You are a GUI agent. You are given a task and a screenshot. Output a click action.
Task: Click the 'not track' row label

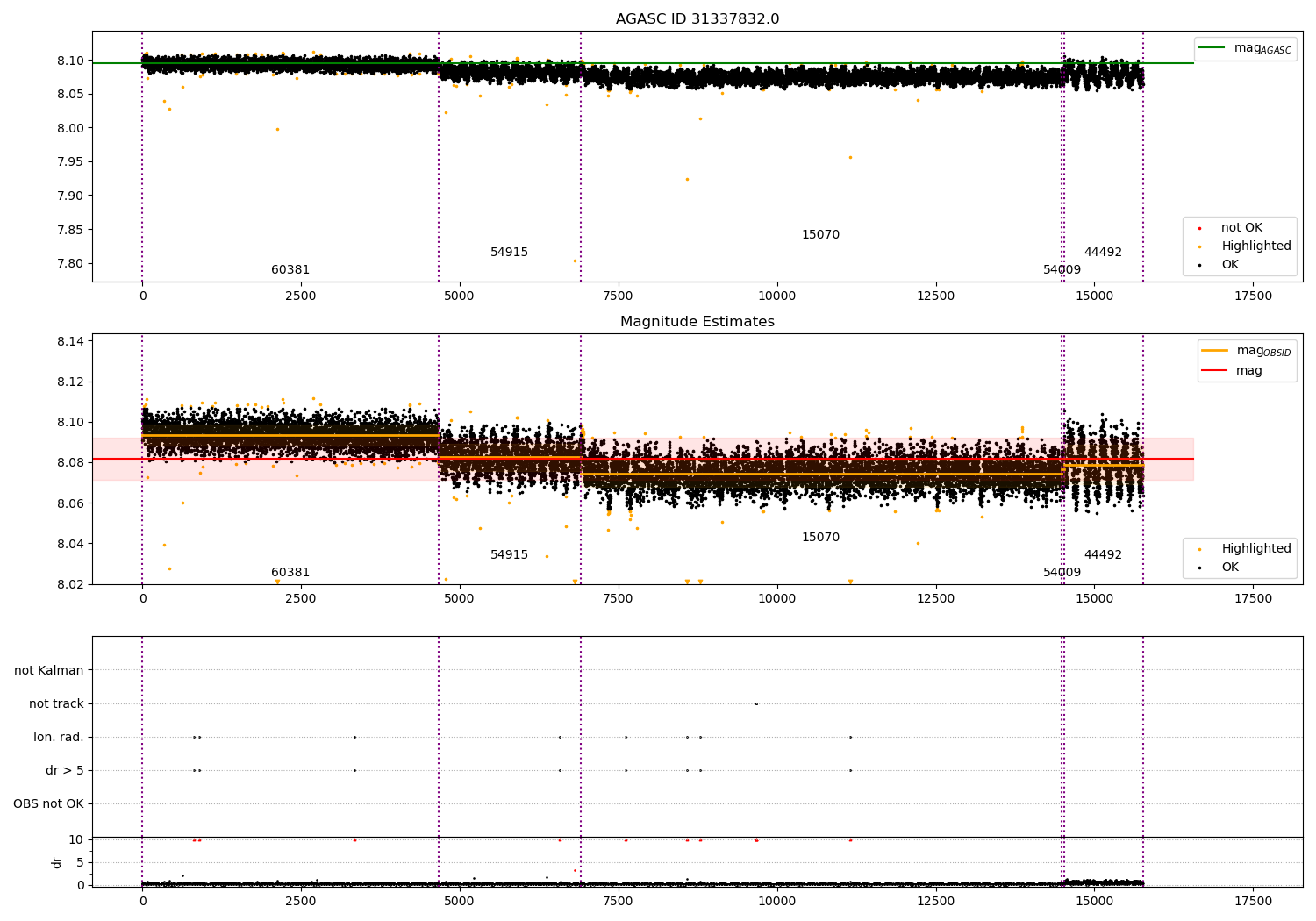click(x=56, y=703)
